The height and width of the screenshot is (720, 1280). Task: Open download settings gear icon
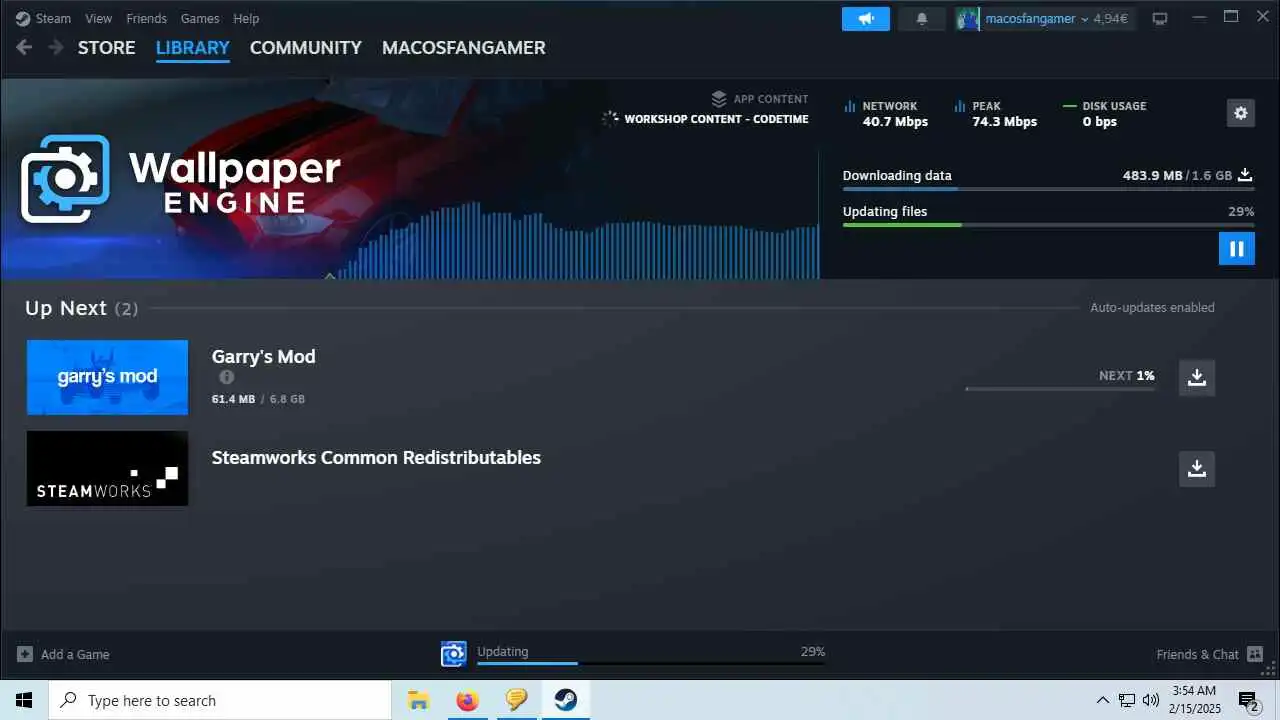(1240, 113)
